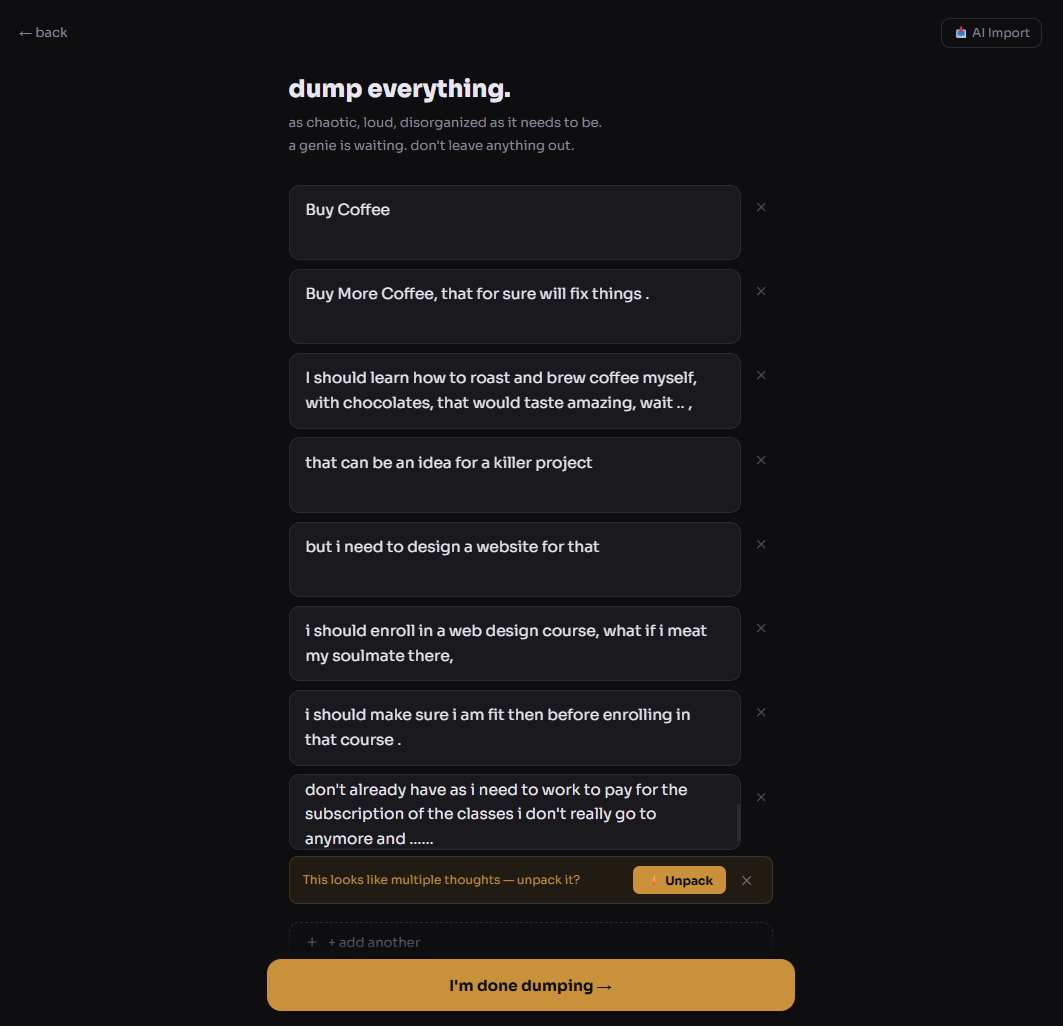The height and width of the screenshot is (1026, 1063).
Task: Click the Unpack button
Action: click(679, 880)
